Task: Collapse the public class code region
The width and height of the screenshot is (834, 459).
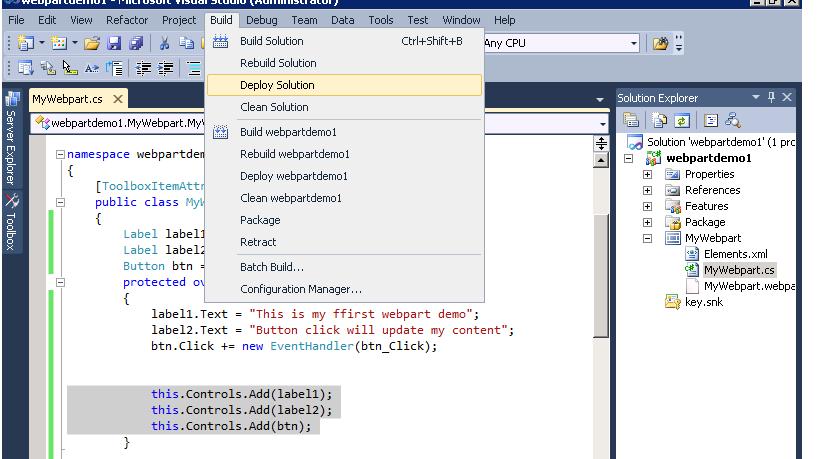Action: [x=60, y=202]
